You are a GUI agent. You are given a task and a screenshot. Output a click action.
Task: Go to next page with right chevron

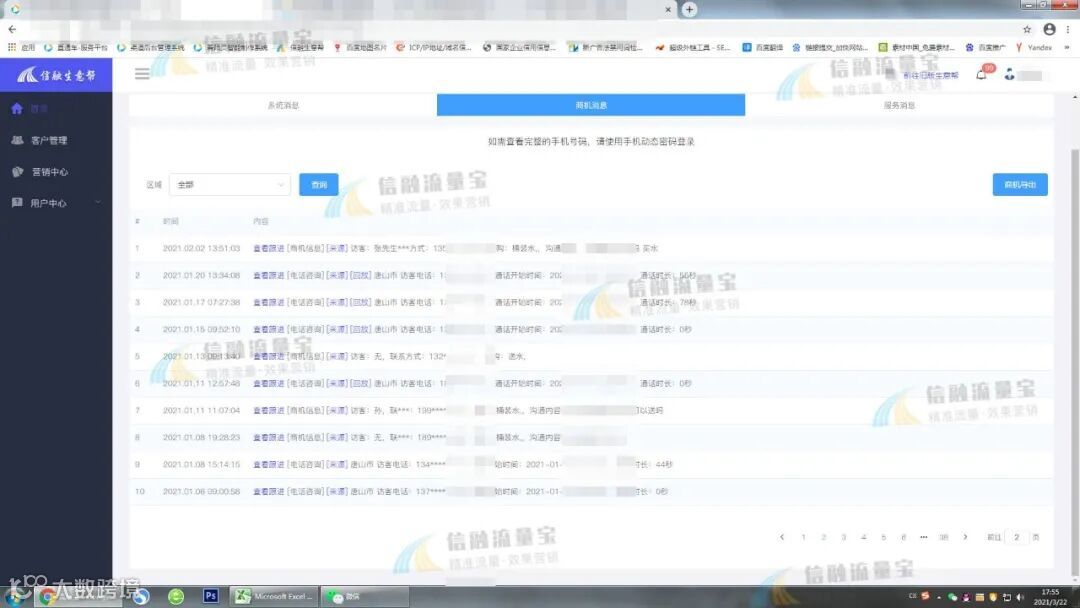(965, 537)
